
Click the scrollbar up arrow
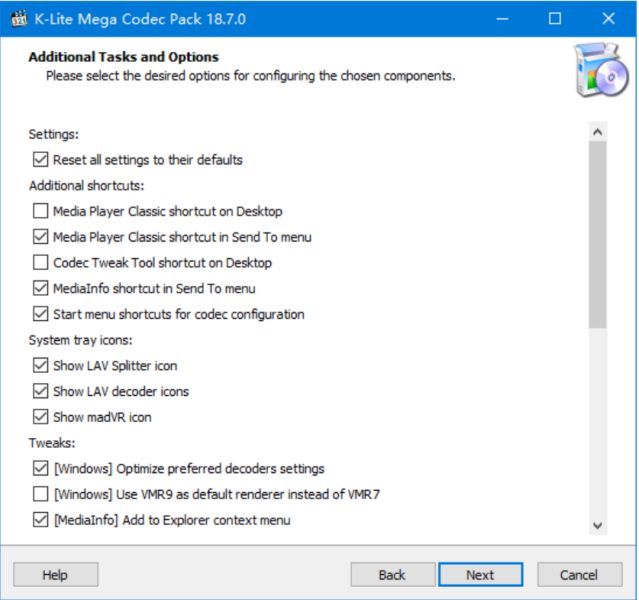point(598,132)
